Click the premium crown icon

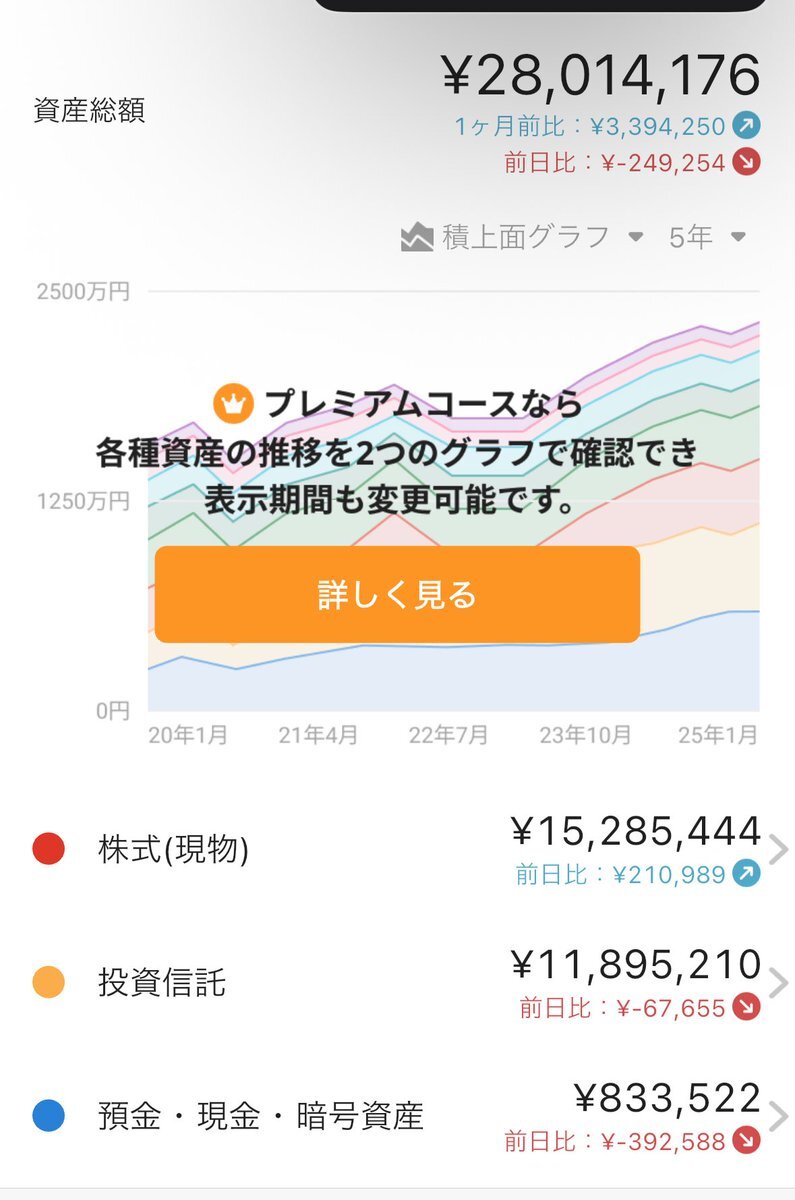[232, 404]
